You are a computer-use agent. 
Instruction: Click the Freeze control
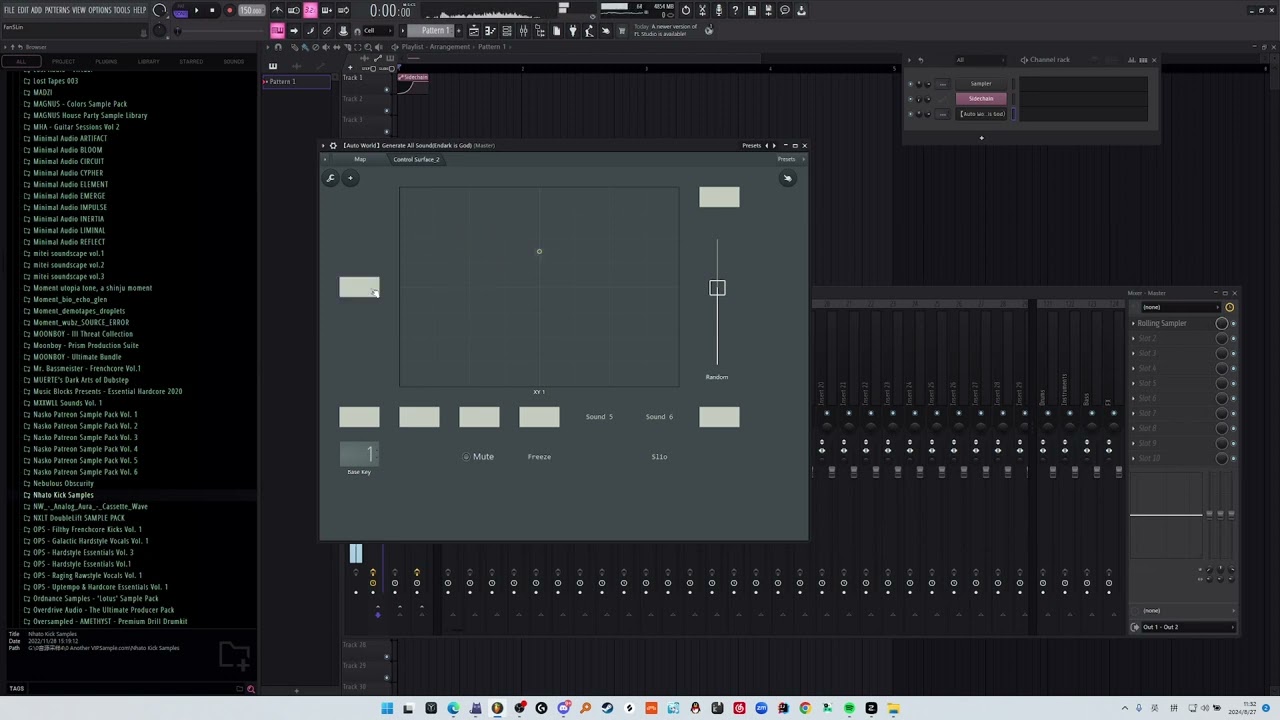539,457
